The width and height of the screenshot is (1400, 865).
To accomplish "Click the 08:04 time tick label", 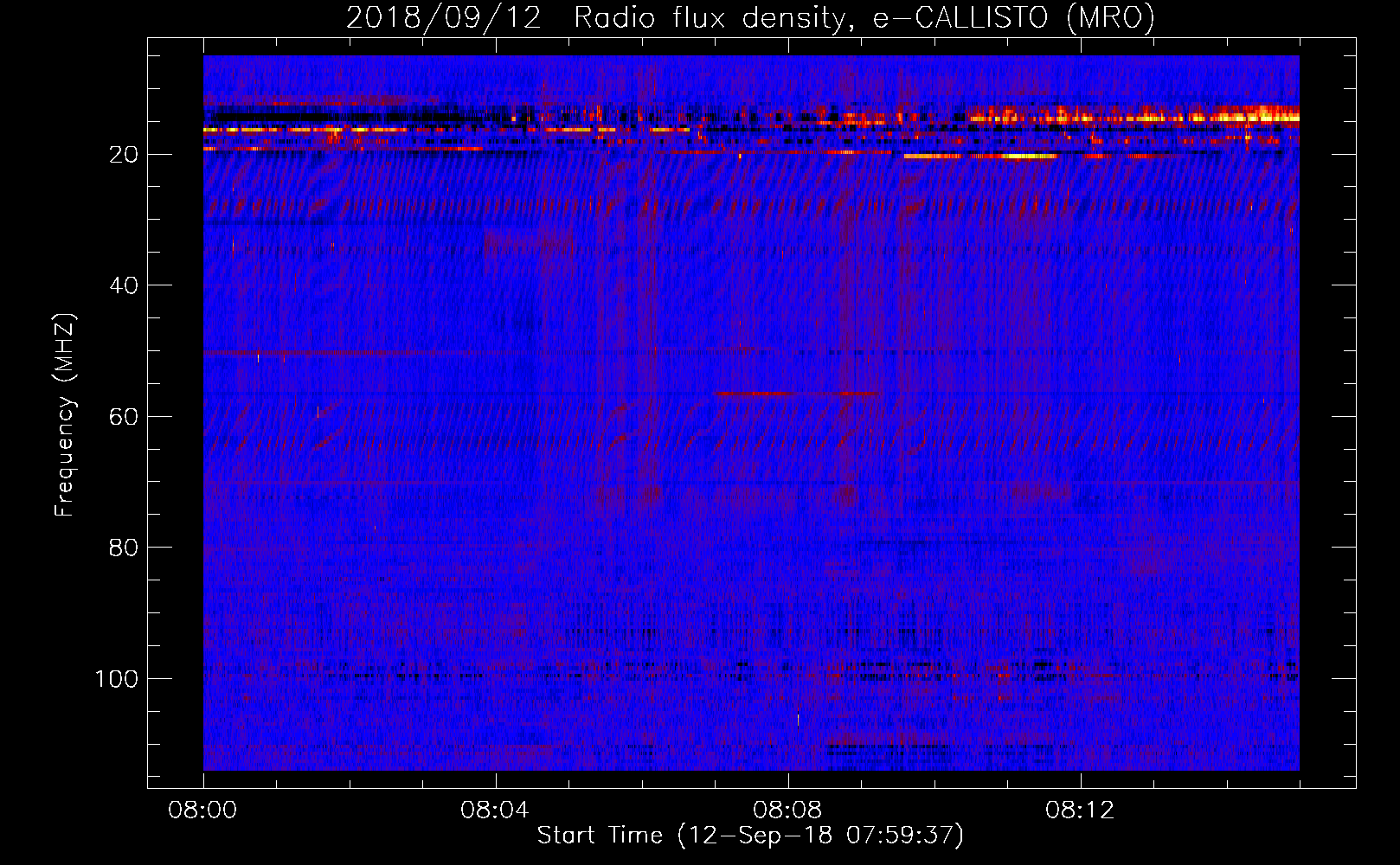I will (x=495, y=811).
